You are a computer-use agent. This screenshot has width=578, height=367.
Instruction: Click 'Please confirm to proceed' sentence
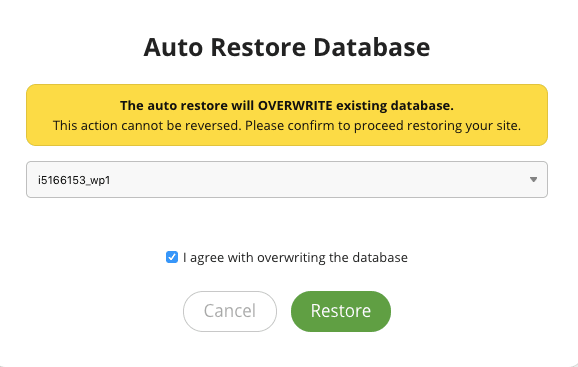click(x=383, y=126)
